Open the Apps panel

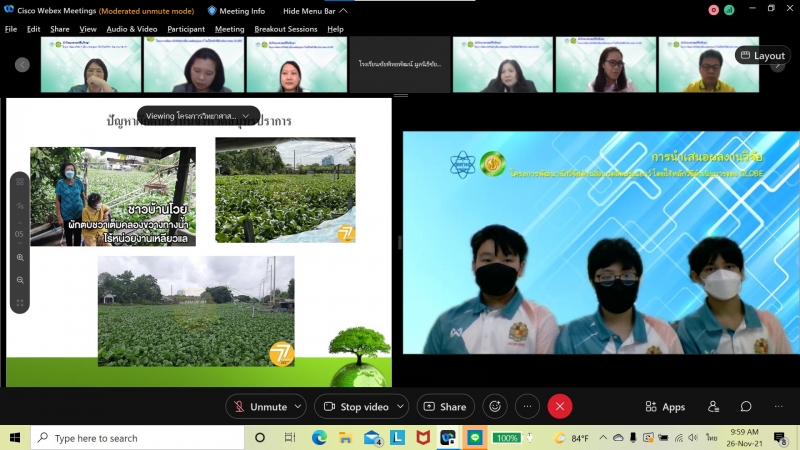pos(665,407)
